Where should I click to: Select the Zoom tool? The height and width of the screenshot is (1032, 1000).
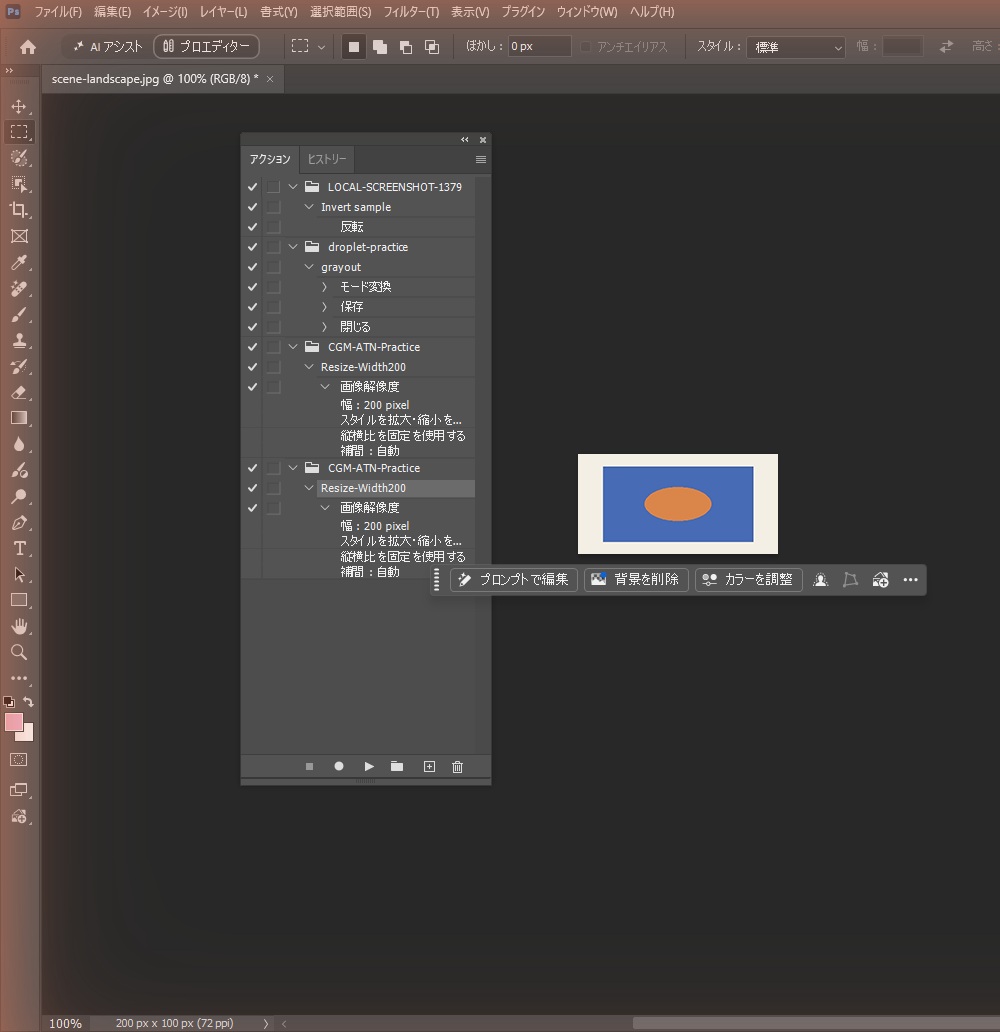(19, 652)
